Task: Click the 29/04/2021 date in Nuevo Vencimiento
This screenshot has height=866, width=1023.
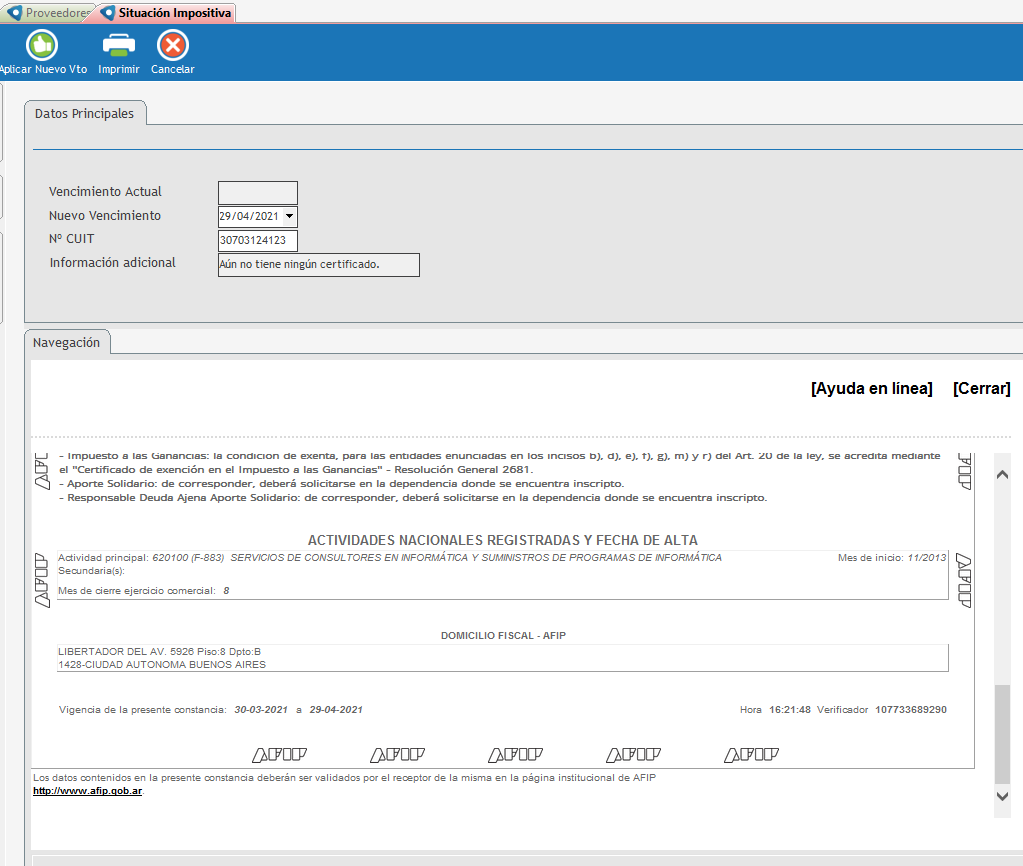Action: click(250, 216)
